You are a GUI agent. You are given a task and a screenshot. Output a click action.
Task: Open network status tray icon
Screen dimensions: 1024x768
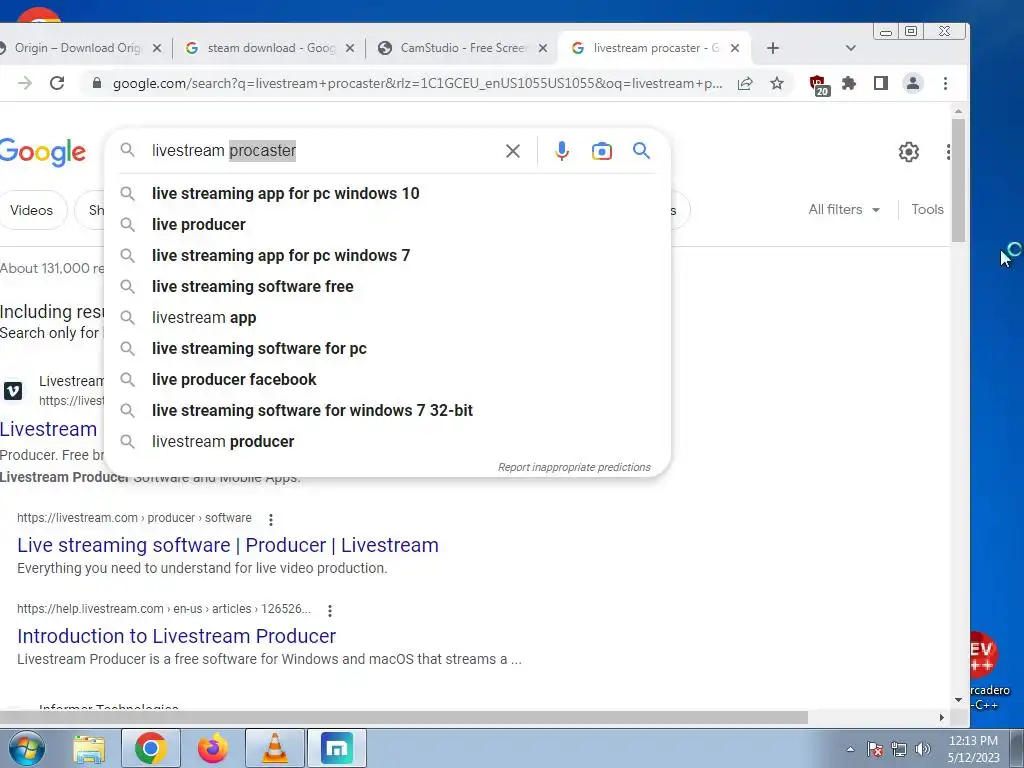[899, 749]
